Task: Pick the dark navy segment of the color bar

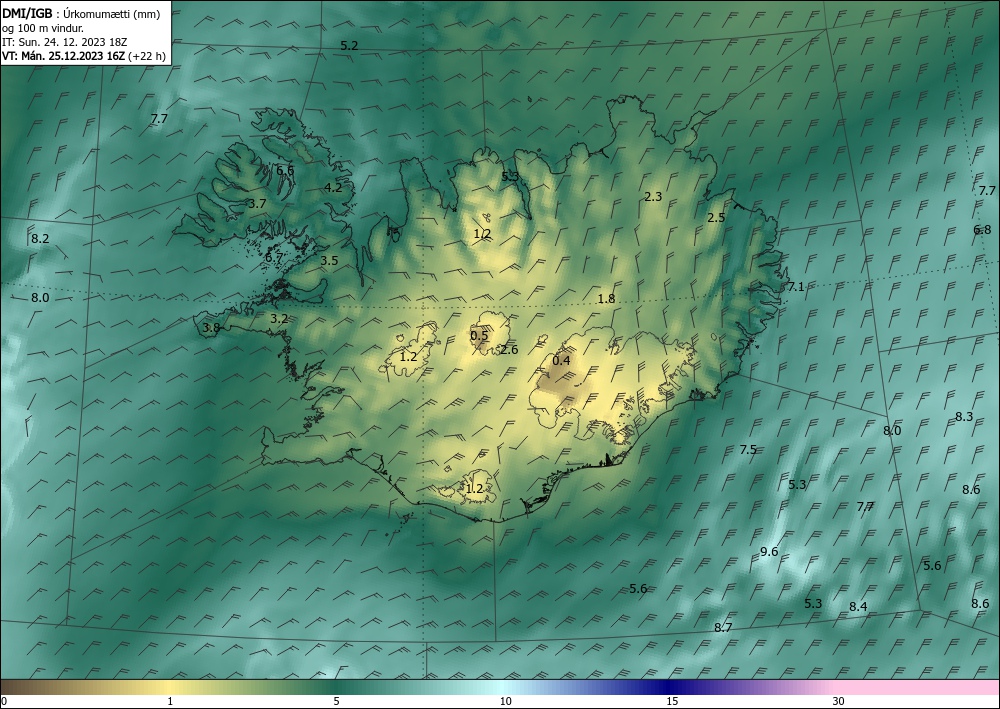Action: (x=670, y=687)
